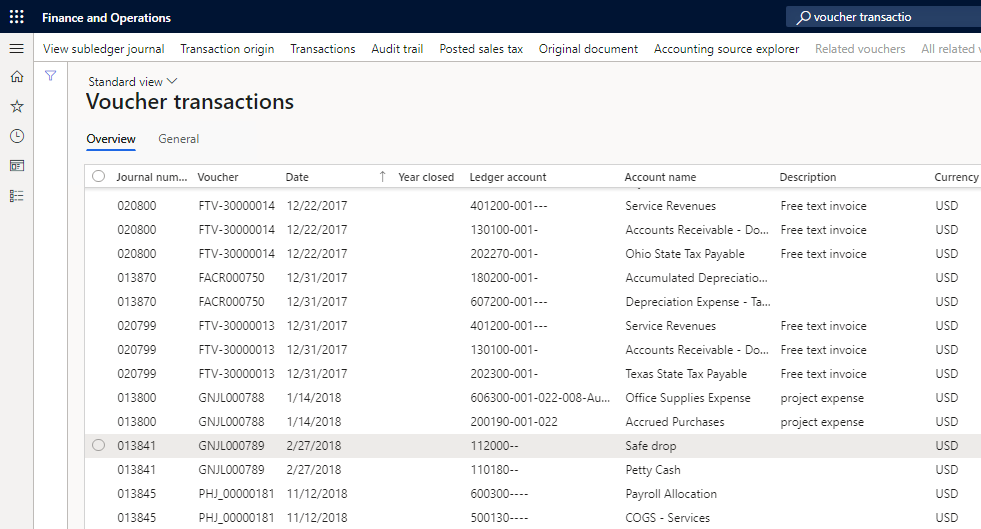Screen dimensions: 981x529
Task: Open Ledger account column header menu
Action: (508, 177)
